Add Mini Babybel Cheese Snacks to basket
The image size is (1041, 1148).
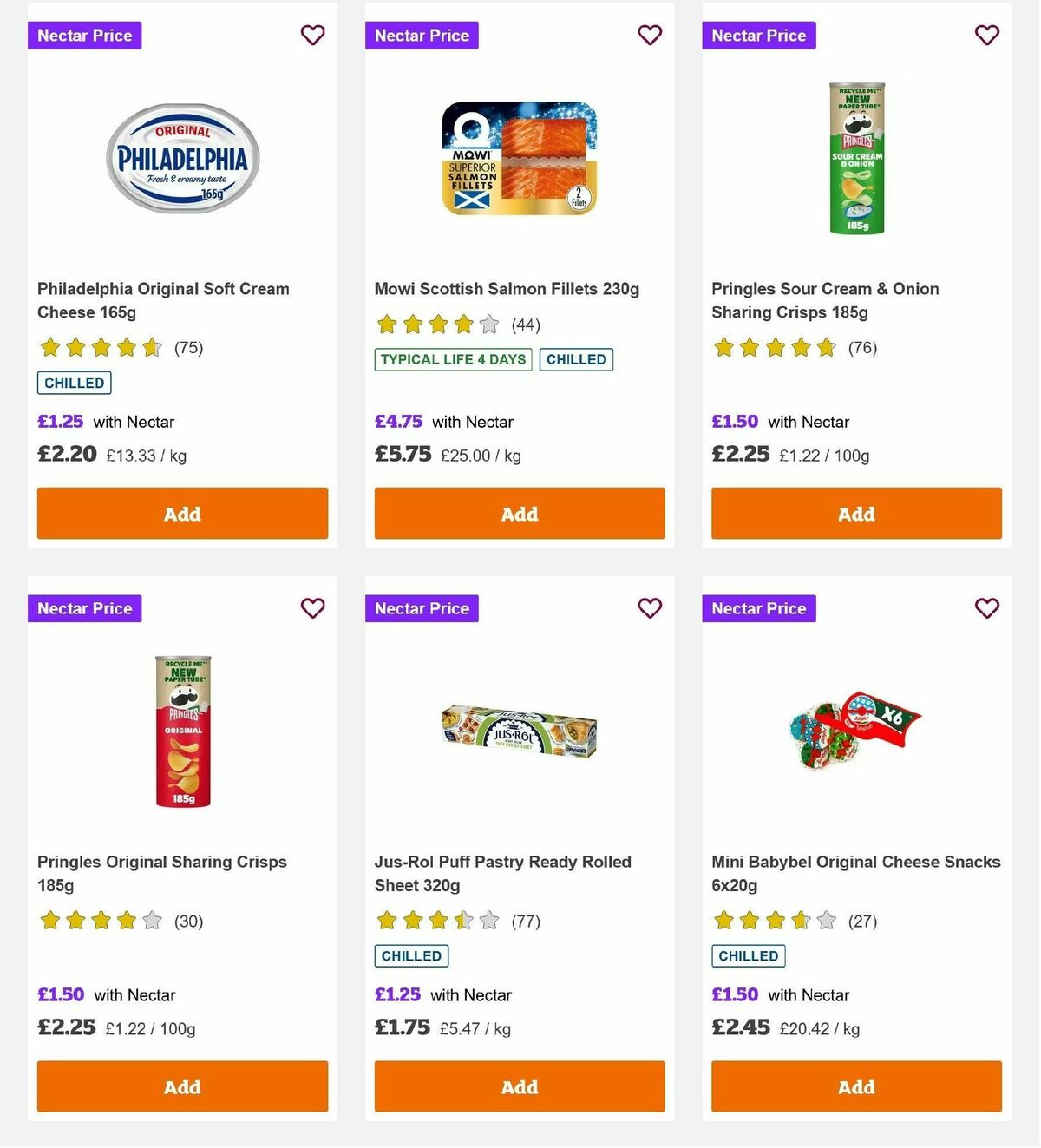click(855, 1086)
